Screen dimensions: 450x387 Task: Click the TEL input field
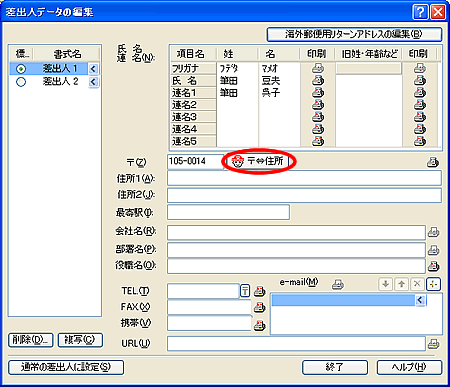coord(203,291)
